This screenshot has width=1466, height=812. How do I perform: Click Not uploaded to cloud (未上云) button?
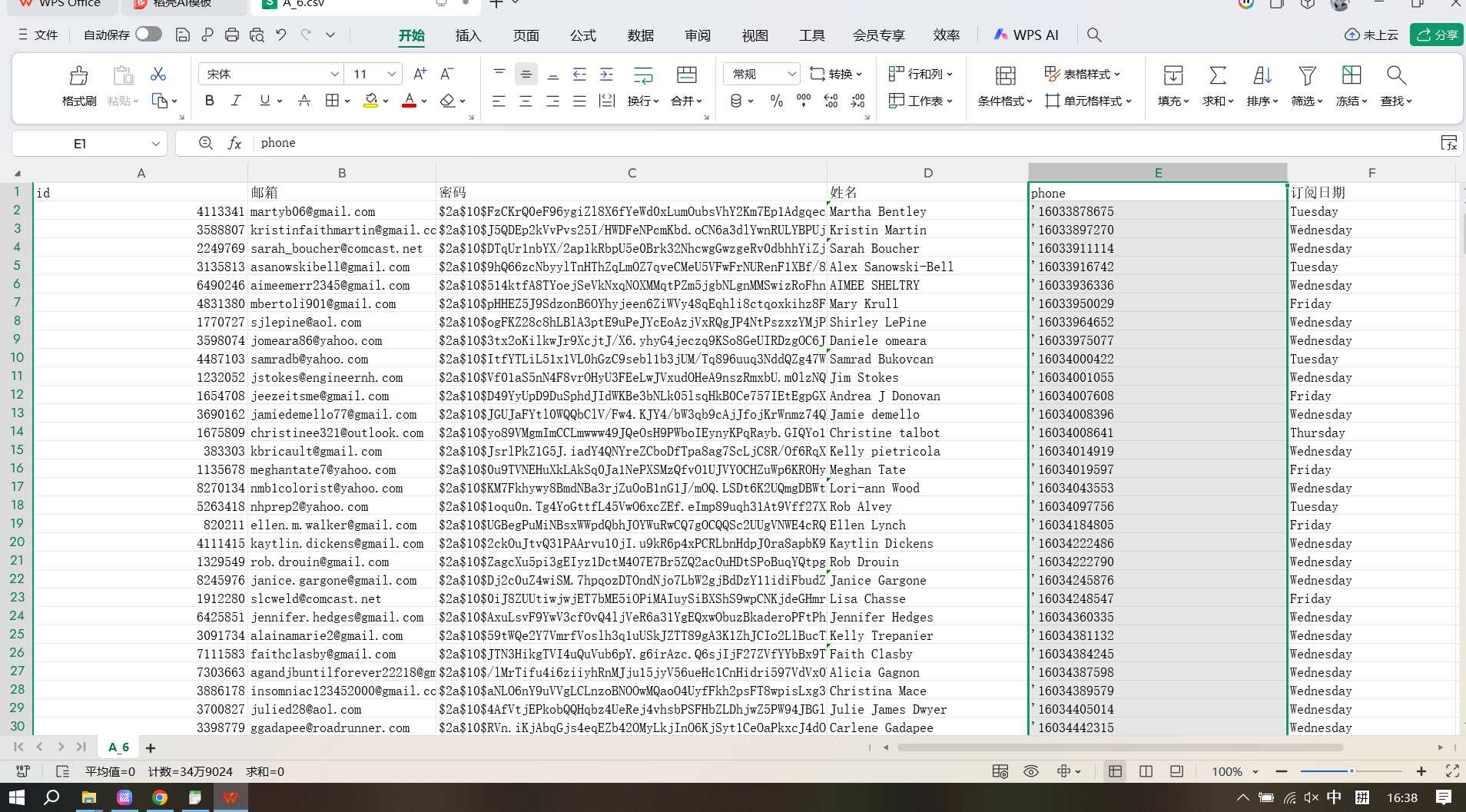pyautogui.click(x=1371, y=35)
